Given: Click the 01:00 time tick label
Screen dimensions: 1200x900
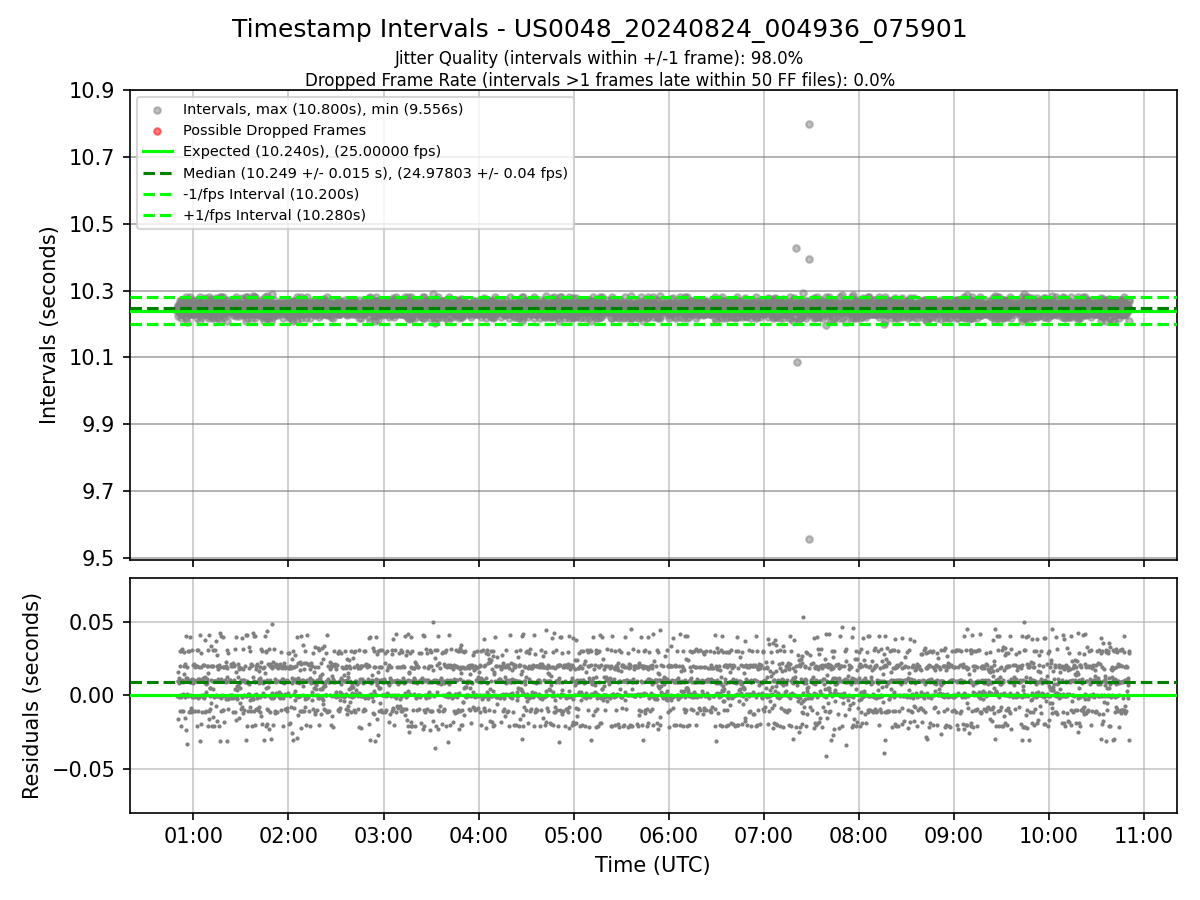Looking at the screenshot, I should (193, 835).
